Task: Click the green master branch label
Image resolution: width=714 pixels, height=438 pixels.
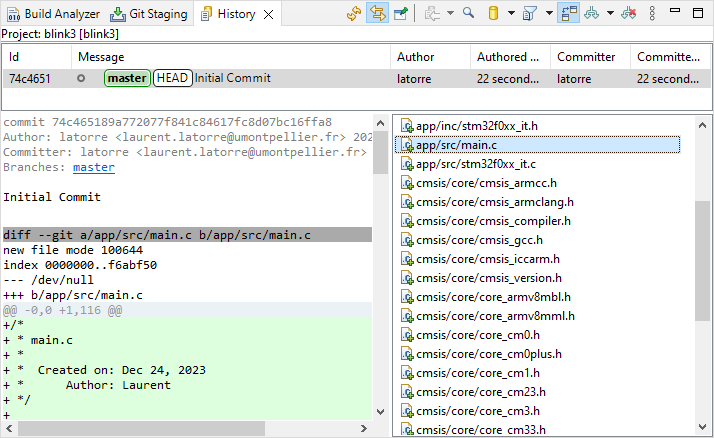Action: [127, 78]
